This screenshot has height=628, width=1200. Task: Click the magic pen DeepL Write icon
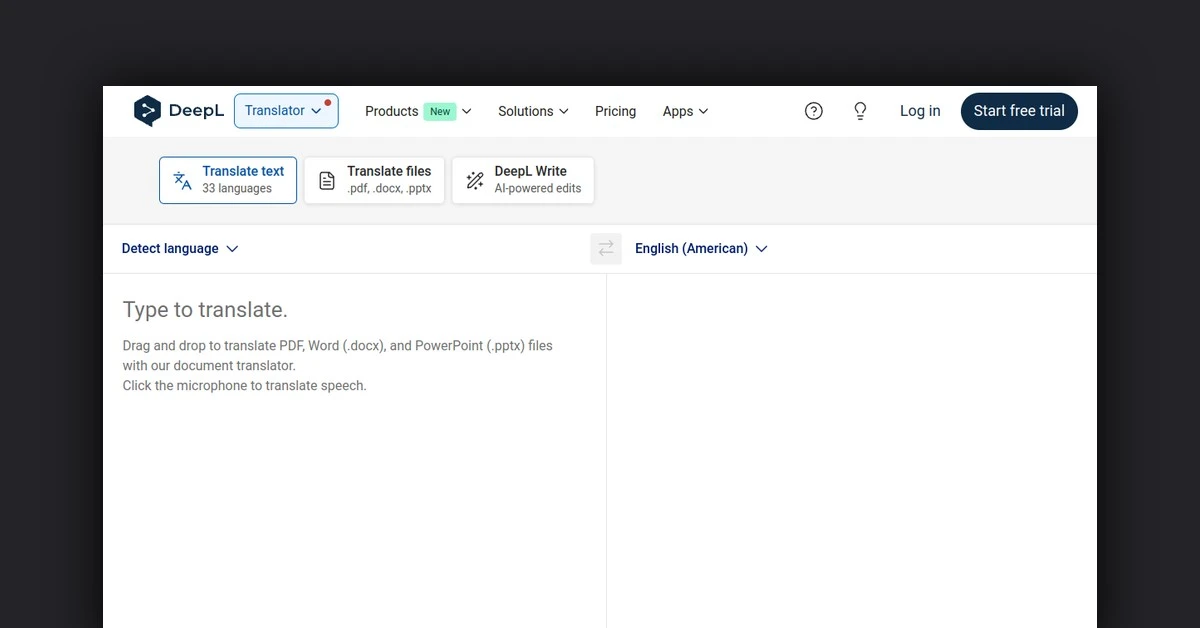[475, 181]
